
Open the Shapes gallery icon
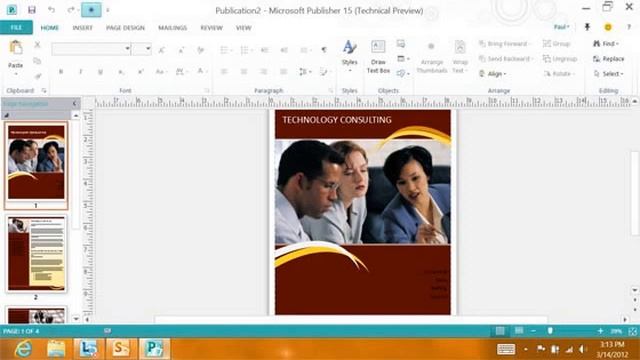[x=403, y=74]
